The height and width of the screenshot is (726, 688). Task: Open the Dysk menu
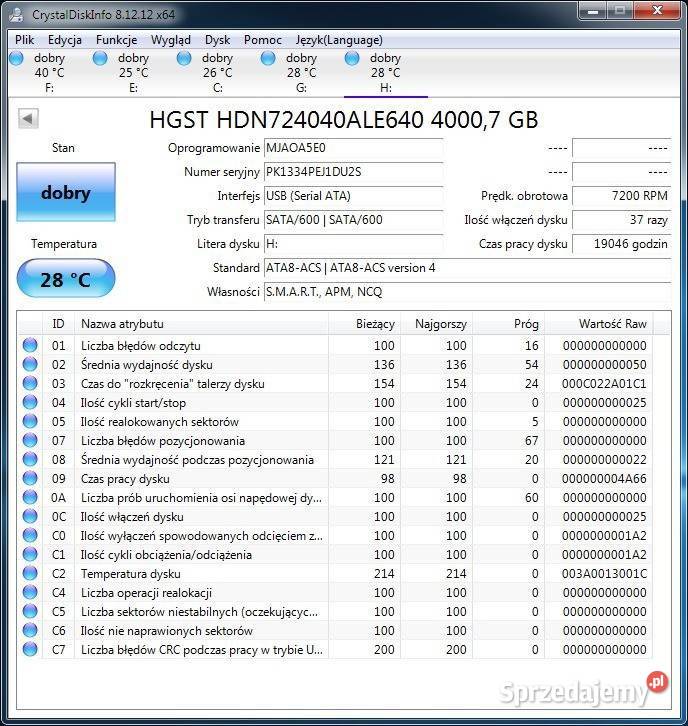click(x=217, y=40)
